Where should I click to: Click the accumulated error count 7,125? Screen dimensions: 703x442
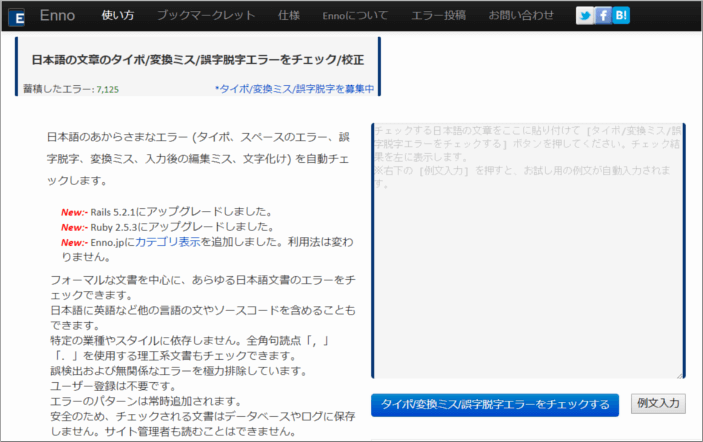pos(108,89)
